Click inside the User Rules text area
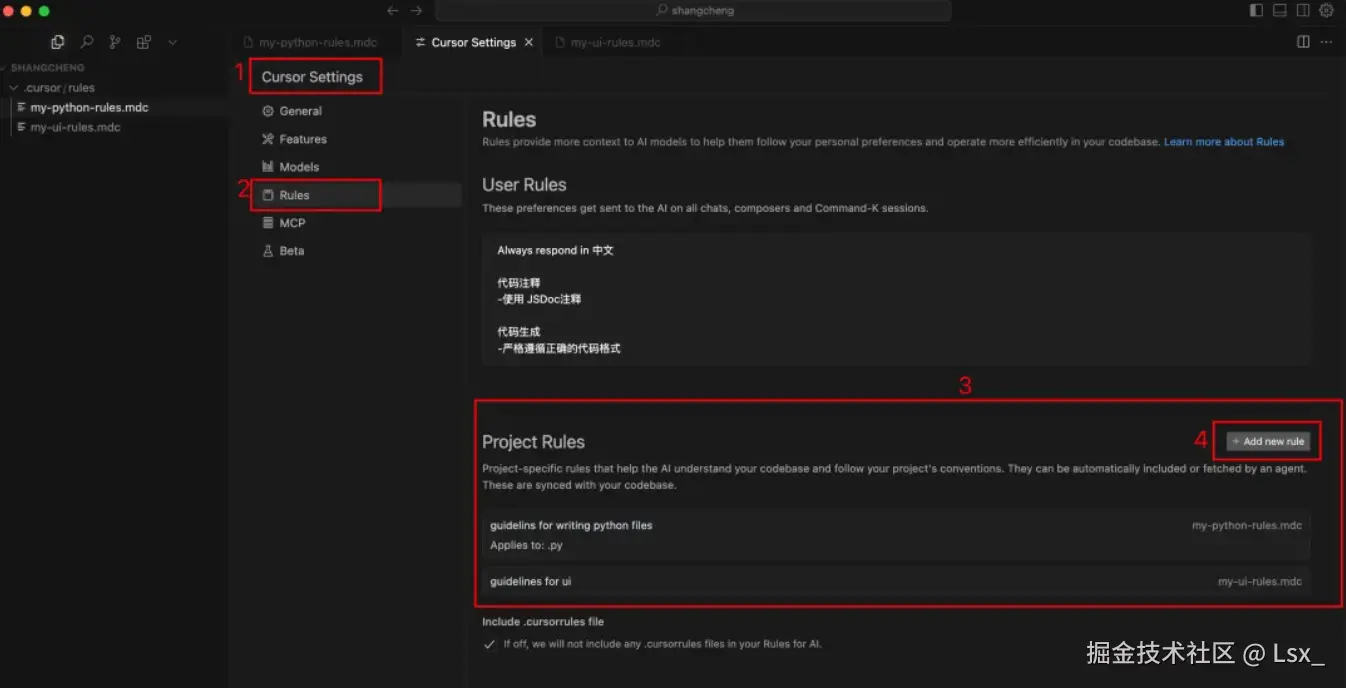The width and height of the screenshot is (1346, 688). 895,299
